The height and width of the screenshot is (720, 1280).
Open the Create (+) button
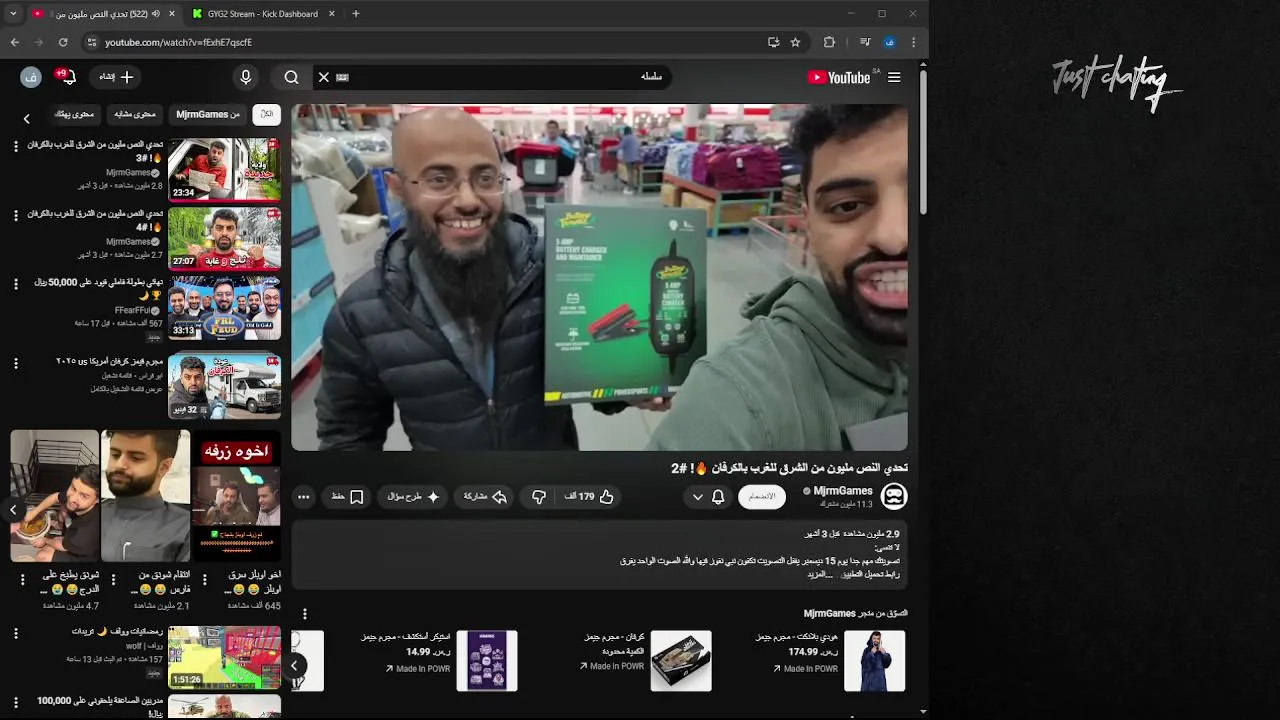point(116,77)
